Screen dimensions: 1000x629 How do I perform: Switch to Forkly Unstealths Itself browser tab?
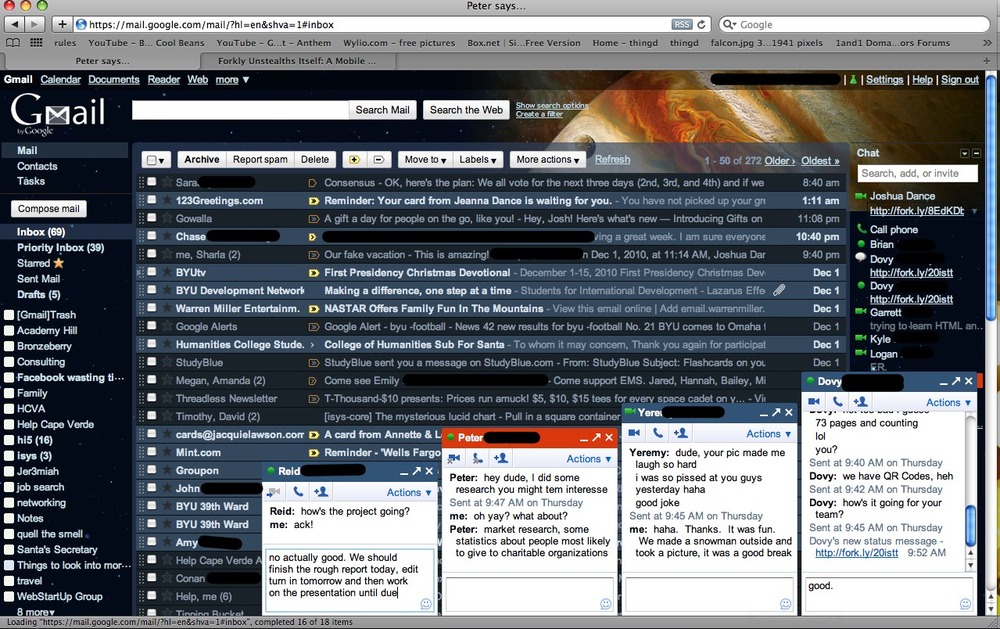click(x=297, y=61)
